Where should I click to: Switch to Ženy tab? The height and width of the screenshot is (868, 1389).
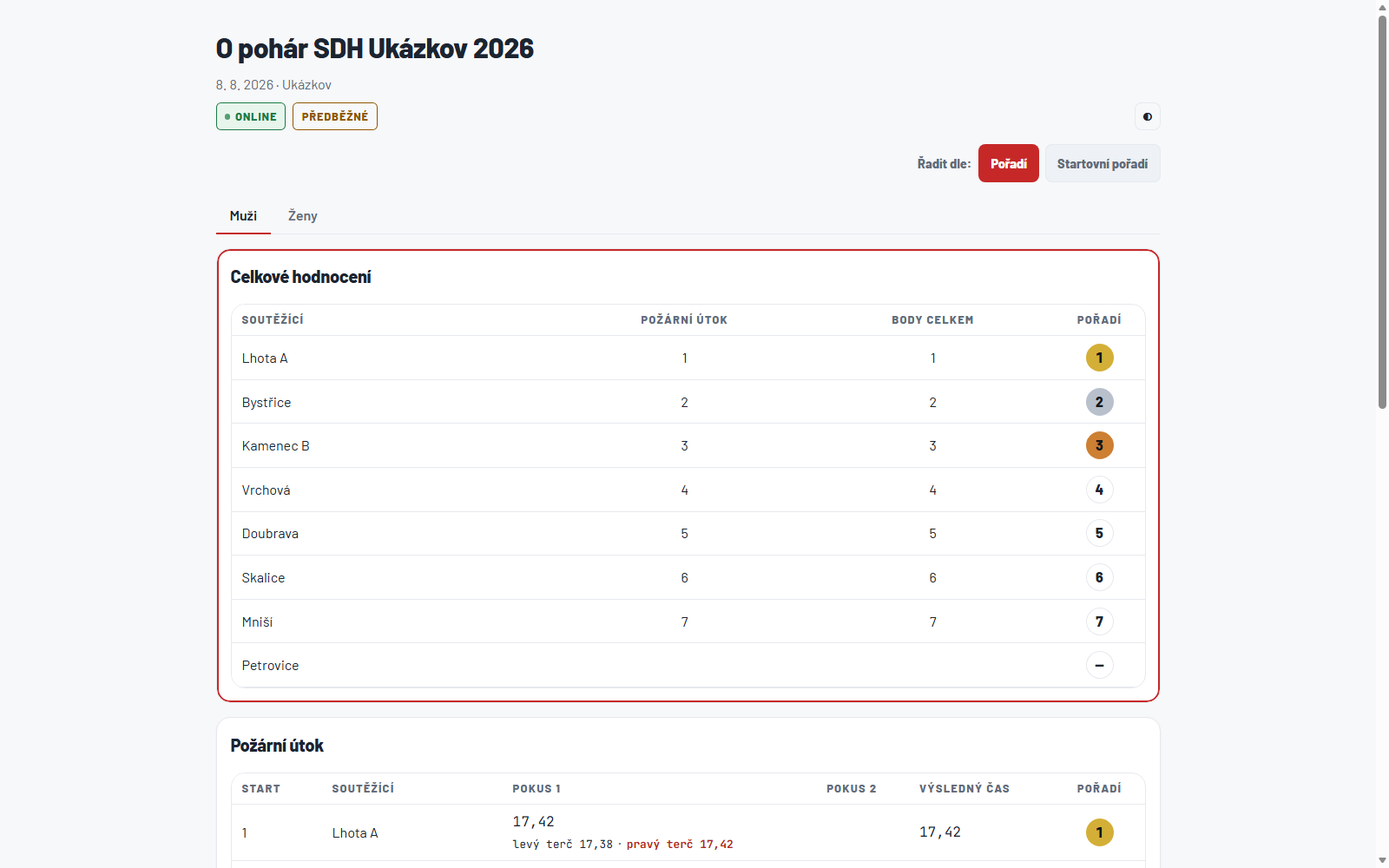pyautogui.click(x=302, y=216)
